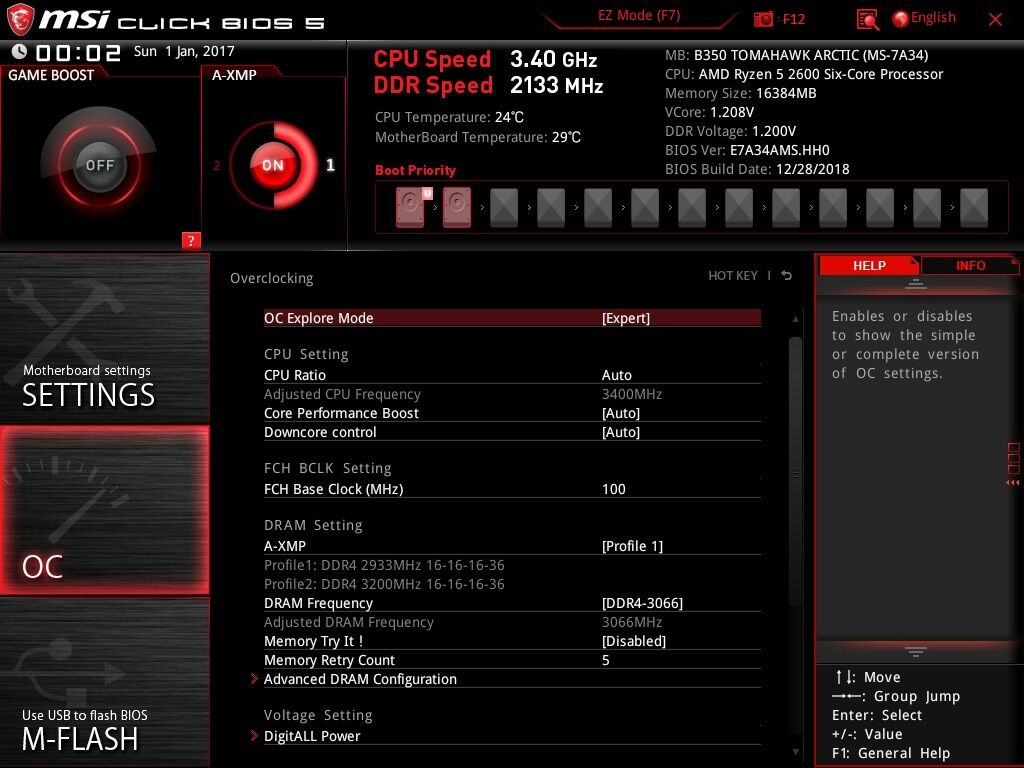This screenshot has width=1024, height=768.
Task: Take a screenshot with the F12 camera icon
Action: [x=763, y=19]
